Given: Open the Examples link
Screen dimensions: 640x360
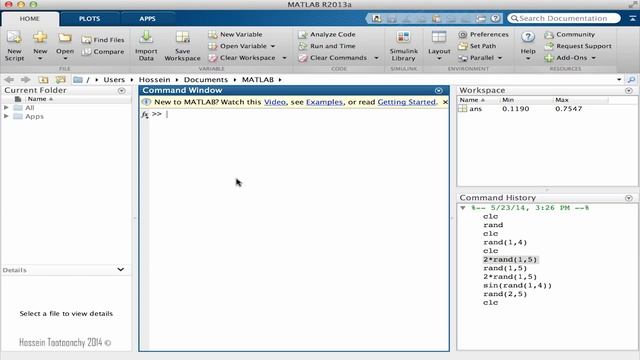Looking at the screenshot, I should point(324,102).
